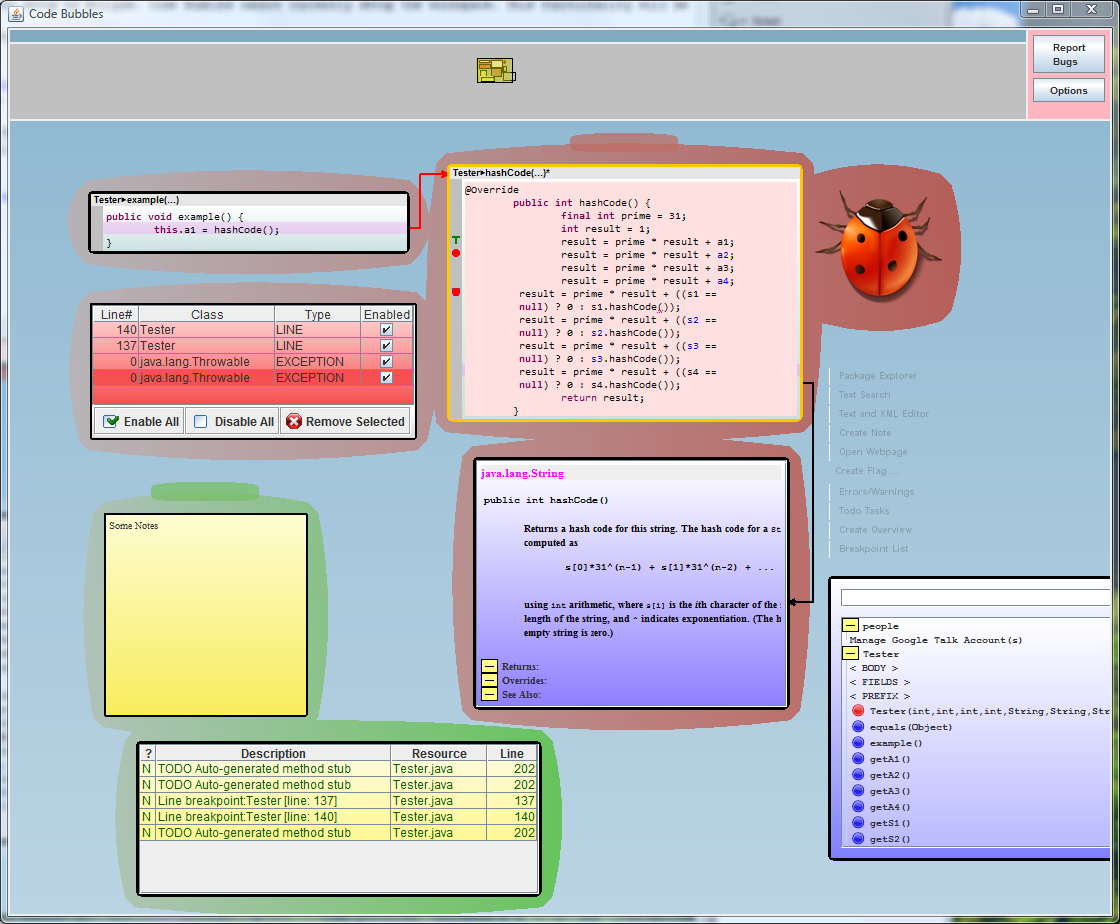Uncheck Enabled for line 140 Tester breakpoint
Screen dimensions: 1120x924
(x=386, y=329)
